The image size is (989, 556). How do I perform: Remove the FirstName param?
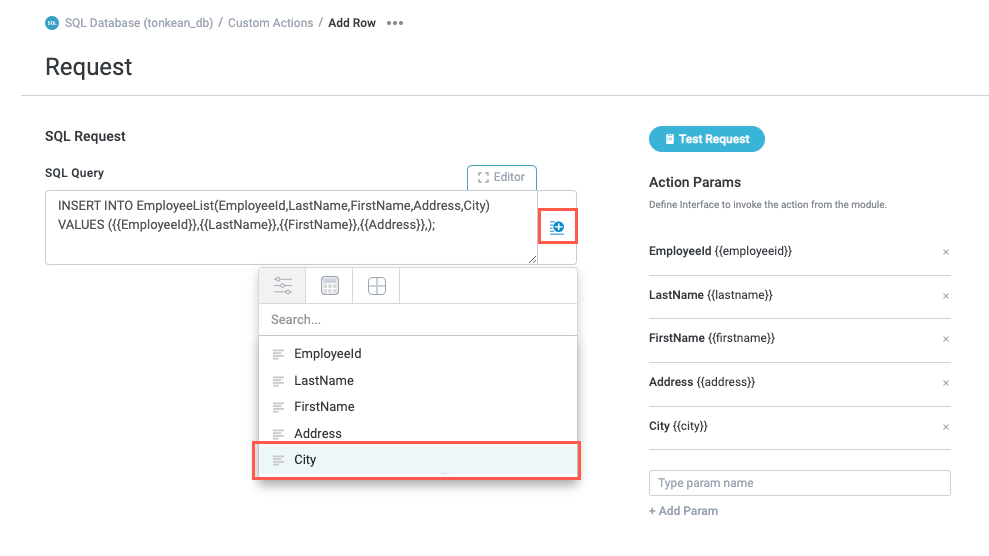click(945, 339)
